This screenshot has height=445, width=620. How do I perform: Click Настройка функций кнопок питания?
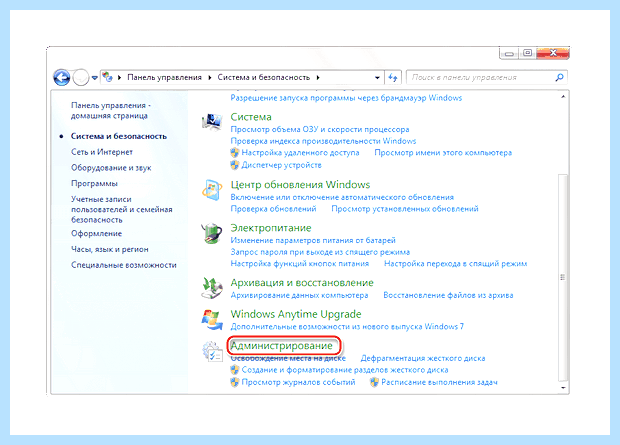coord(299,263)
